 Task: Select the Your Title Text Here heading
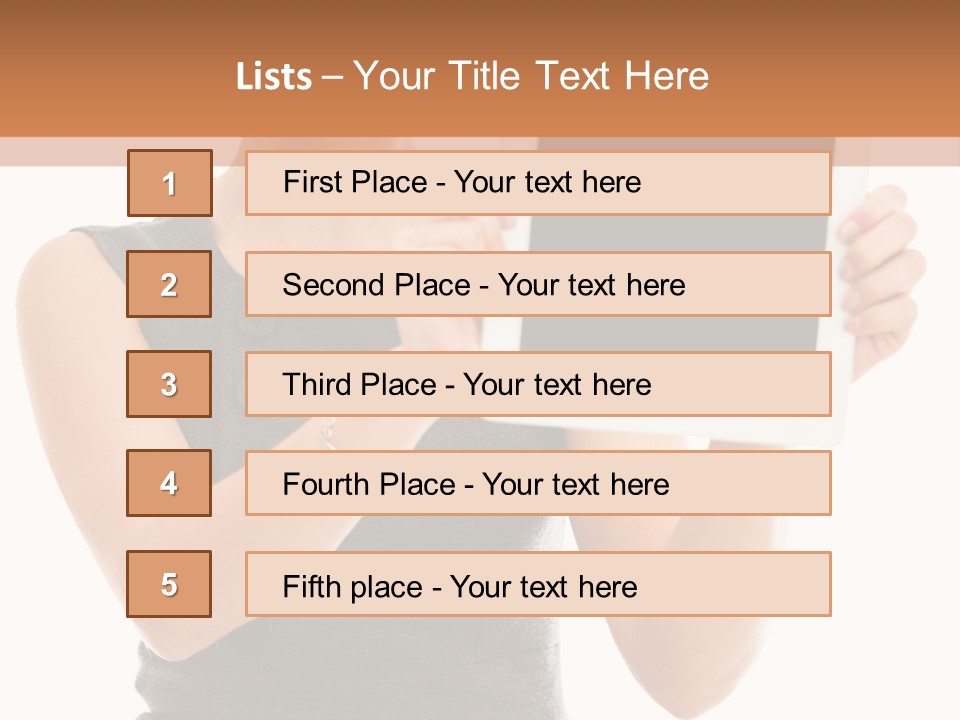tap(531, 77)
